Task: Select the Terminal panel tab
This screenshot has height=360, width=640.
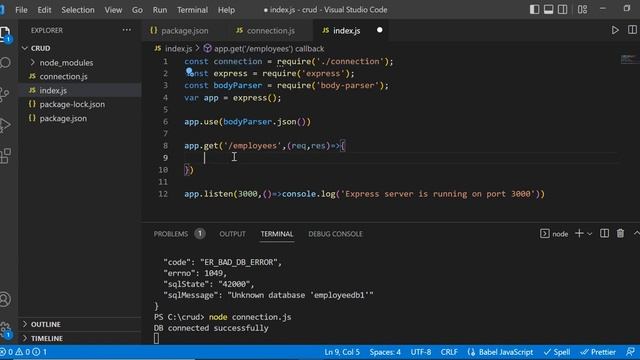Action: point(277,234)
